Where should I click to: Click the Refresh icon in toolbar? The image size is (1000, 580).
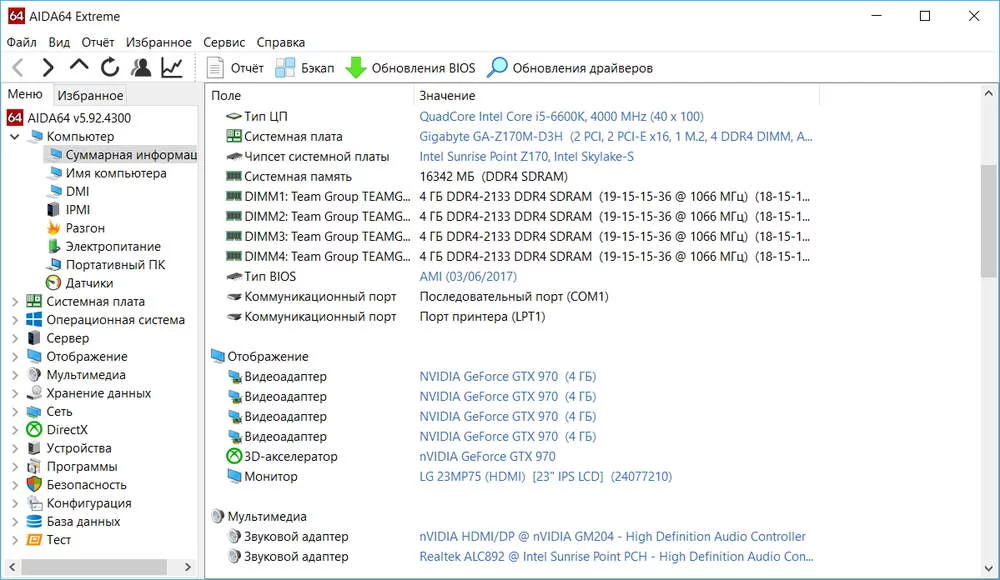(x=110, y=68)
